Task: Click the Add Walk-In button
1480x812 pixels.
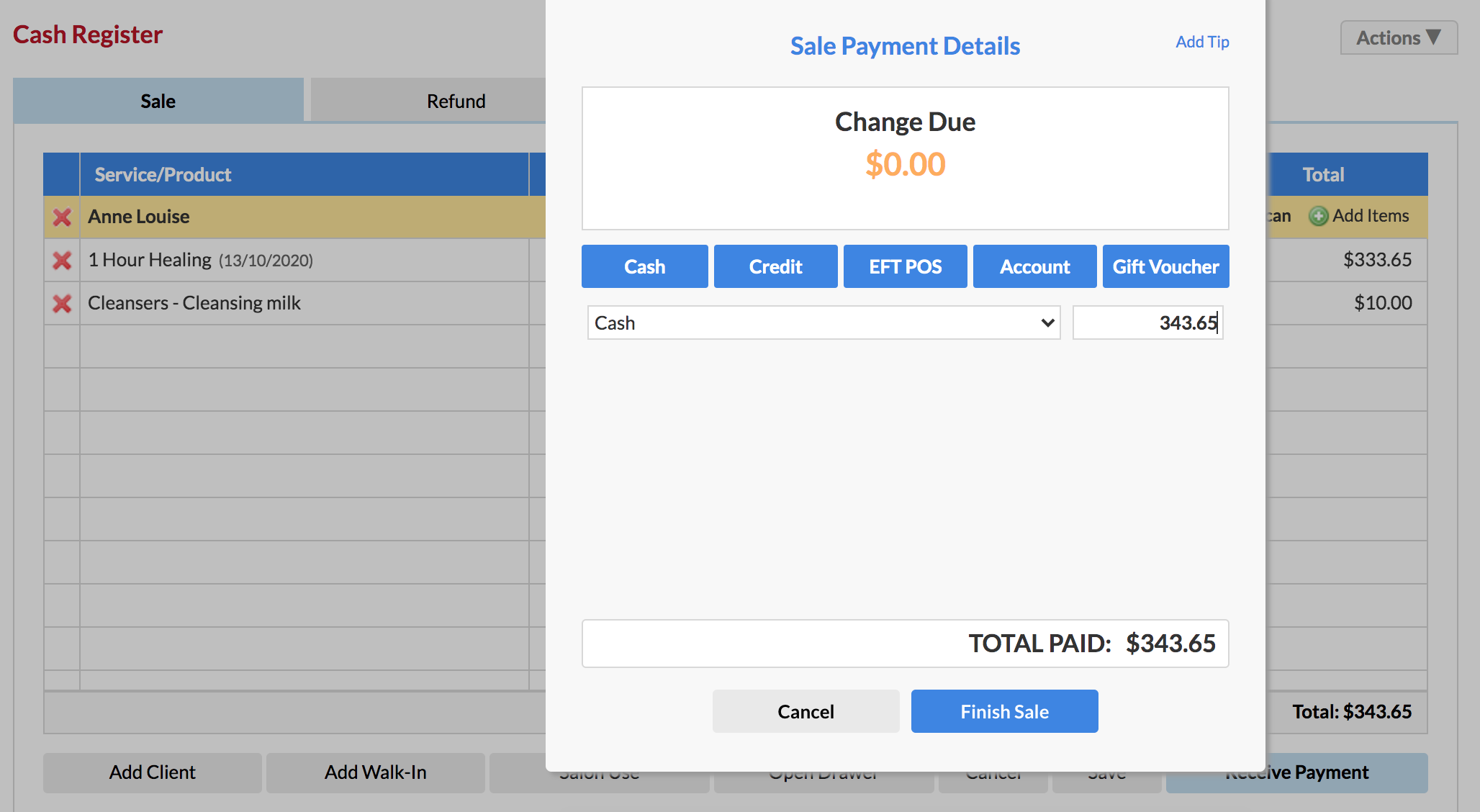Action: (x=375, y=772)
